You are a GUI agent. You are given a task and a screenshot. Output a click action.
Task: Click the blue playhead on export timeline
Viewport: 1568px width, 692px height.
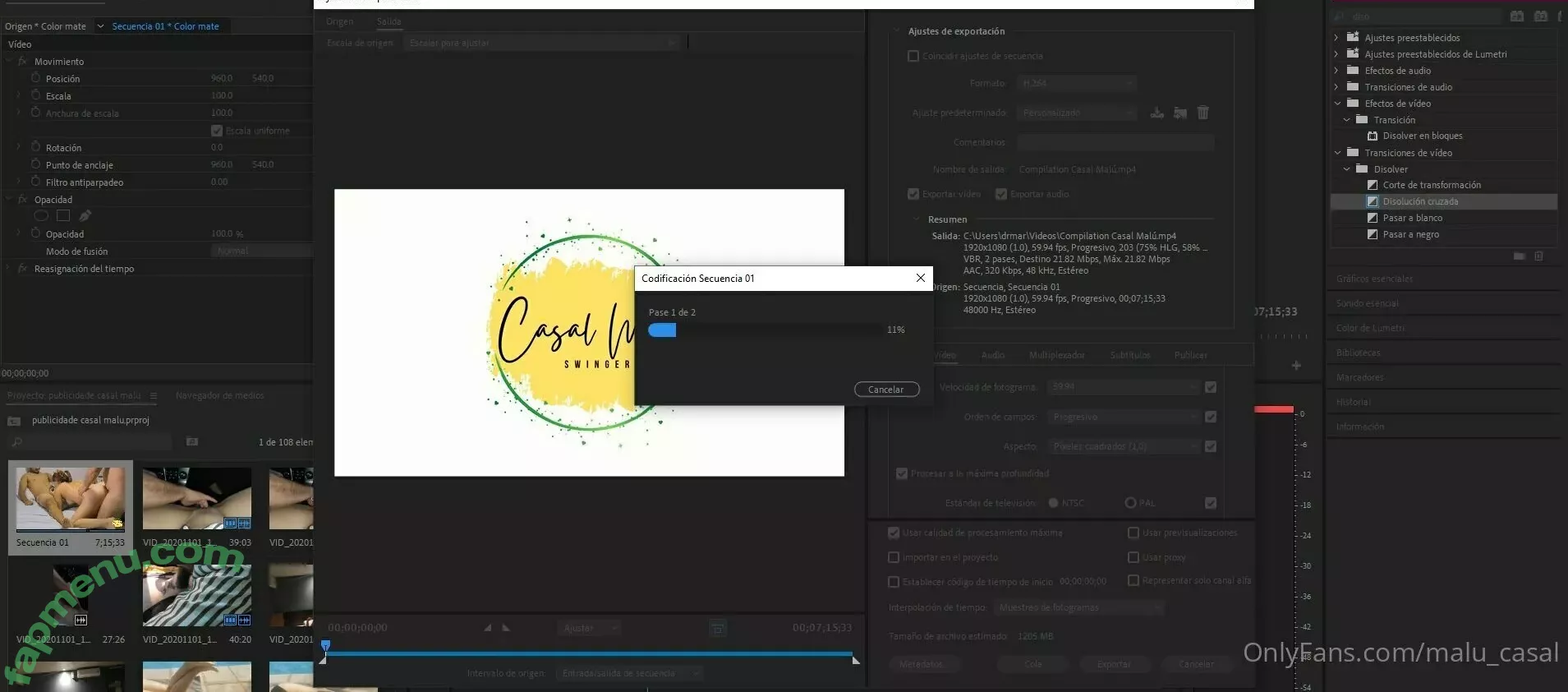326,647
